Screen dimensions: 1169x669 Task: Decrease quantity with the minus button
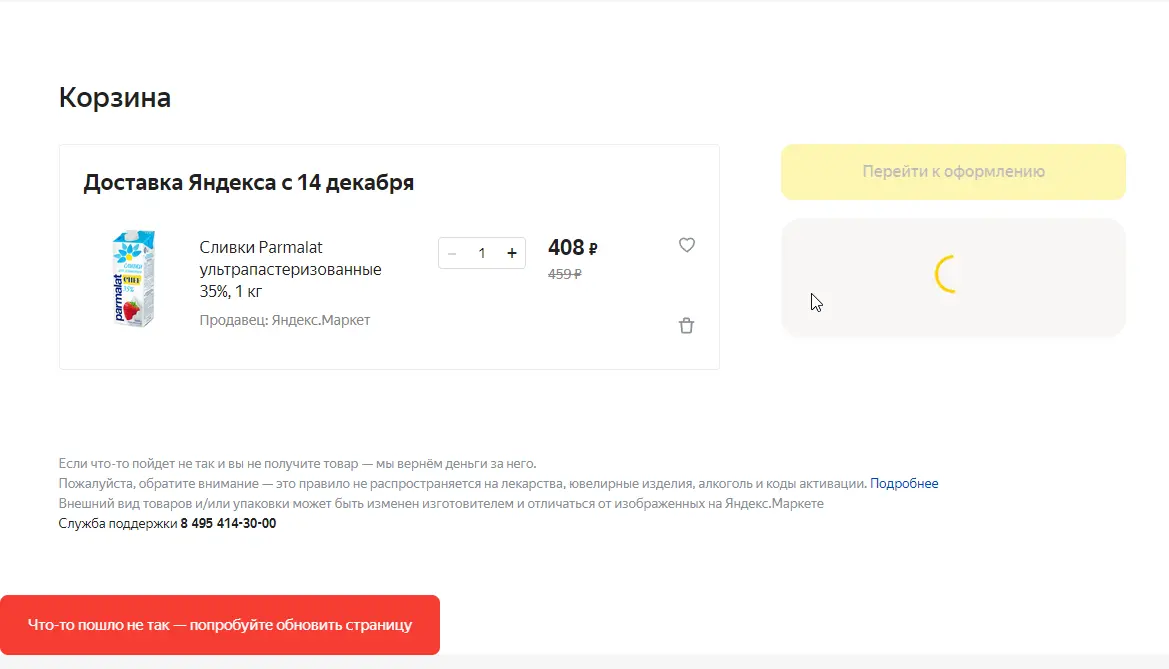point(452,254)
